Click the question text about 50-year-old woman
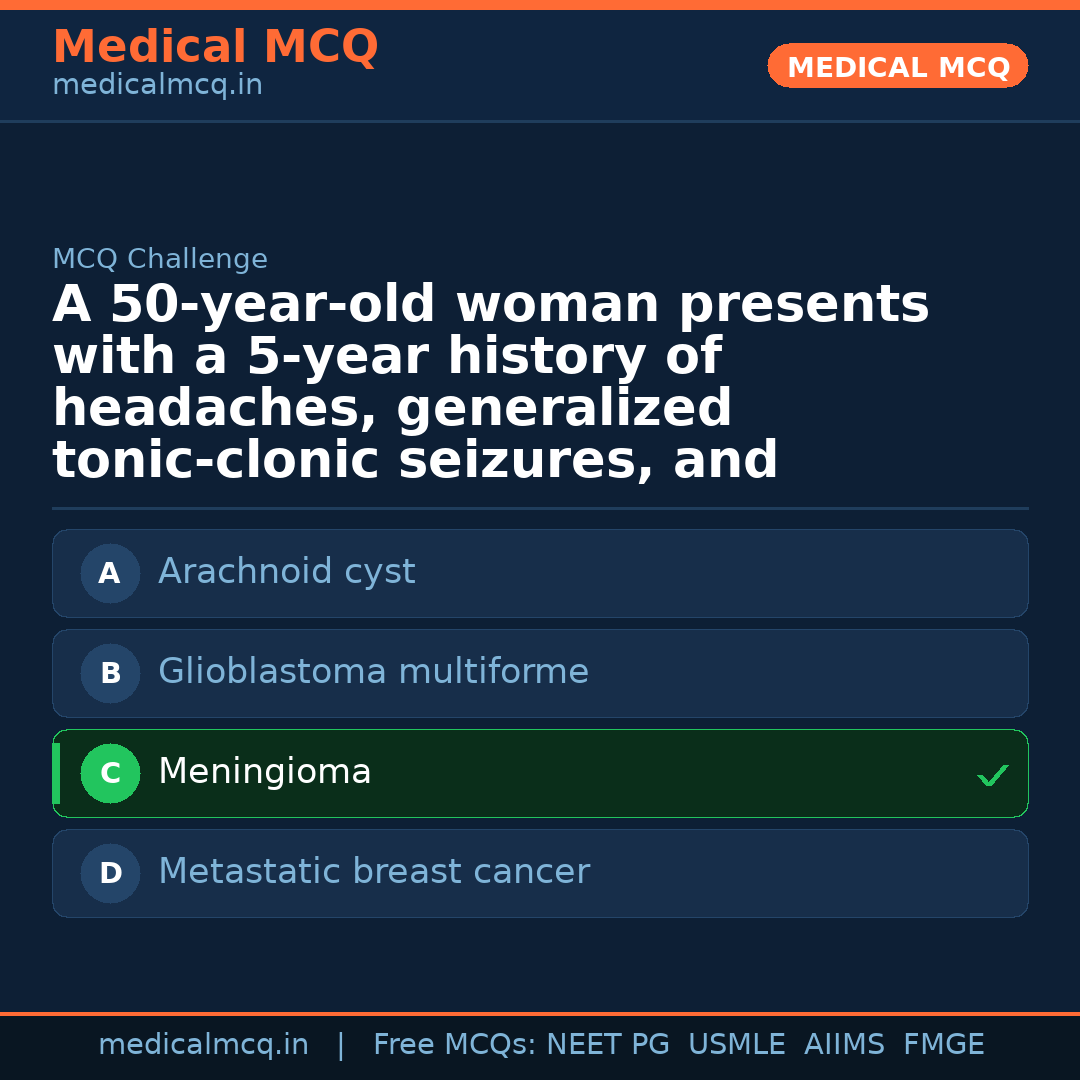 click(x=490, y=382)
